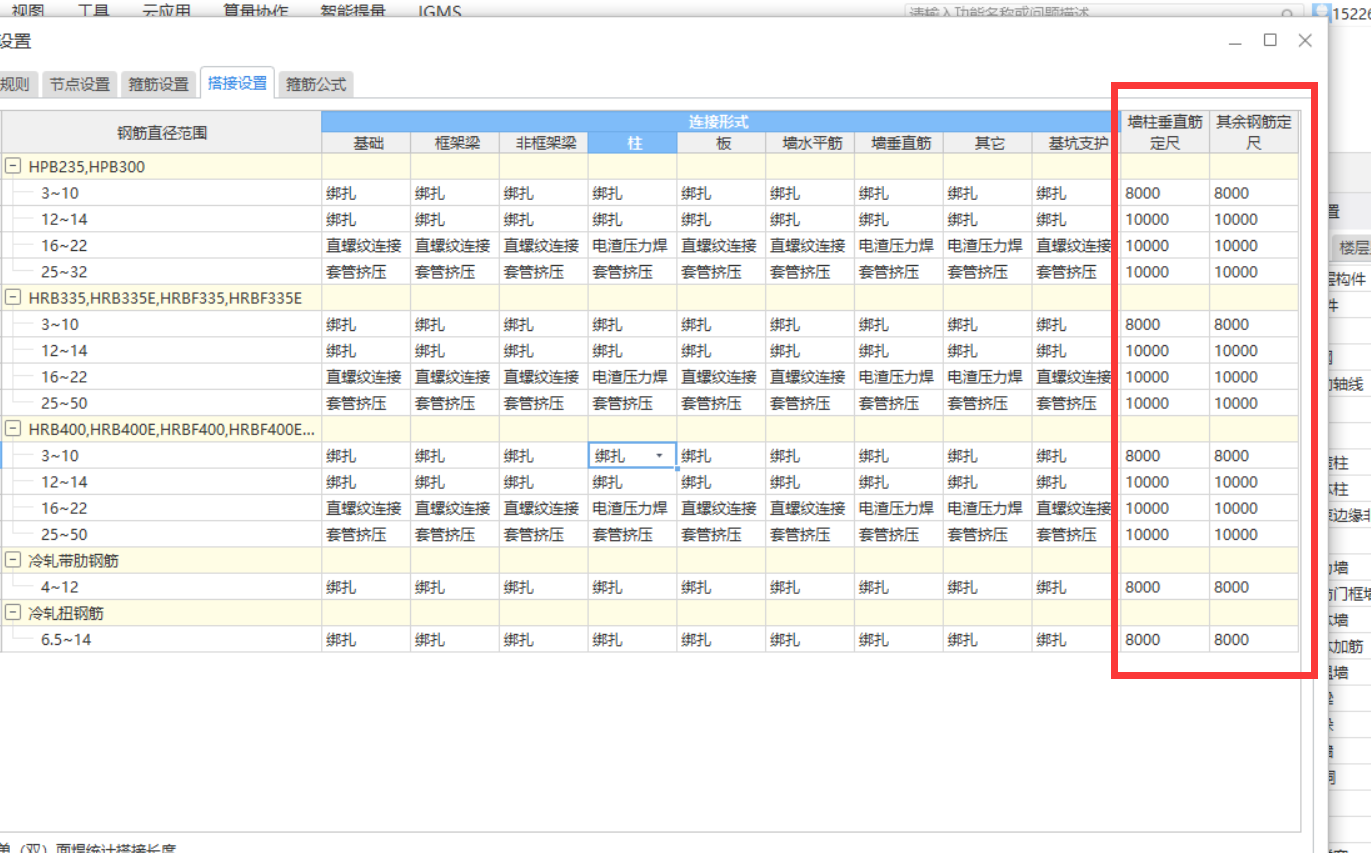Viewport: 1371px width, 853px height.
Task: Click the 墙水平筋 column header
Action: point(810,143)
